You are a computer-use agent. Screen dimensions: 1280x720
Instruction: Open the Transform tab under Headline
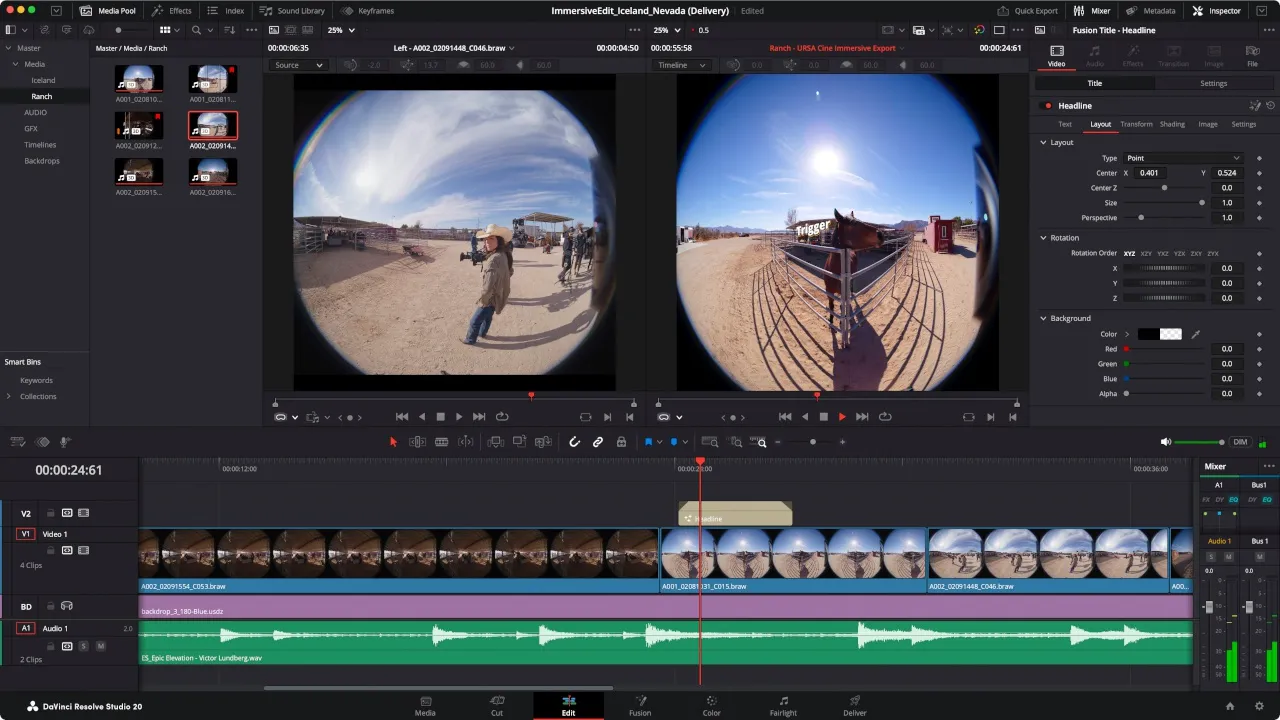(x=1136, y=124)
